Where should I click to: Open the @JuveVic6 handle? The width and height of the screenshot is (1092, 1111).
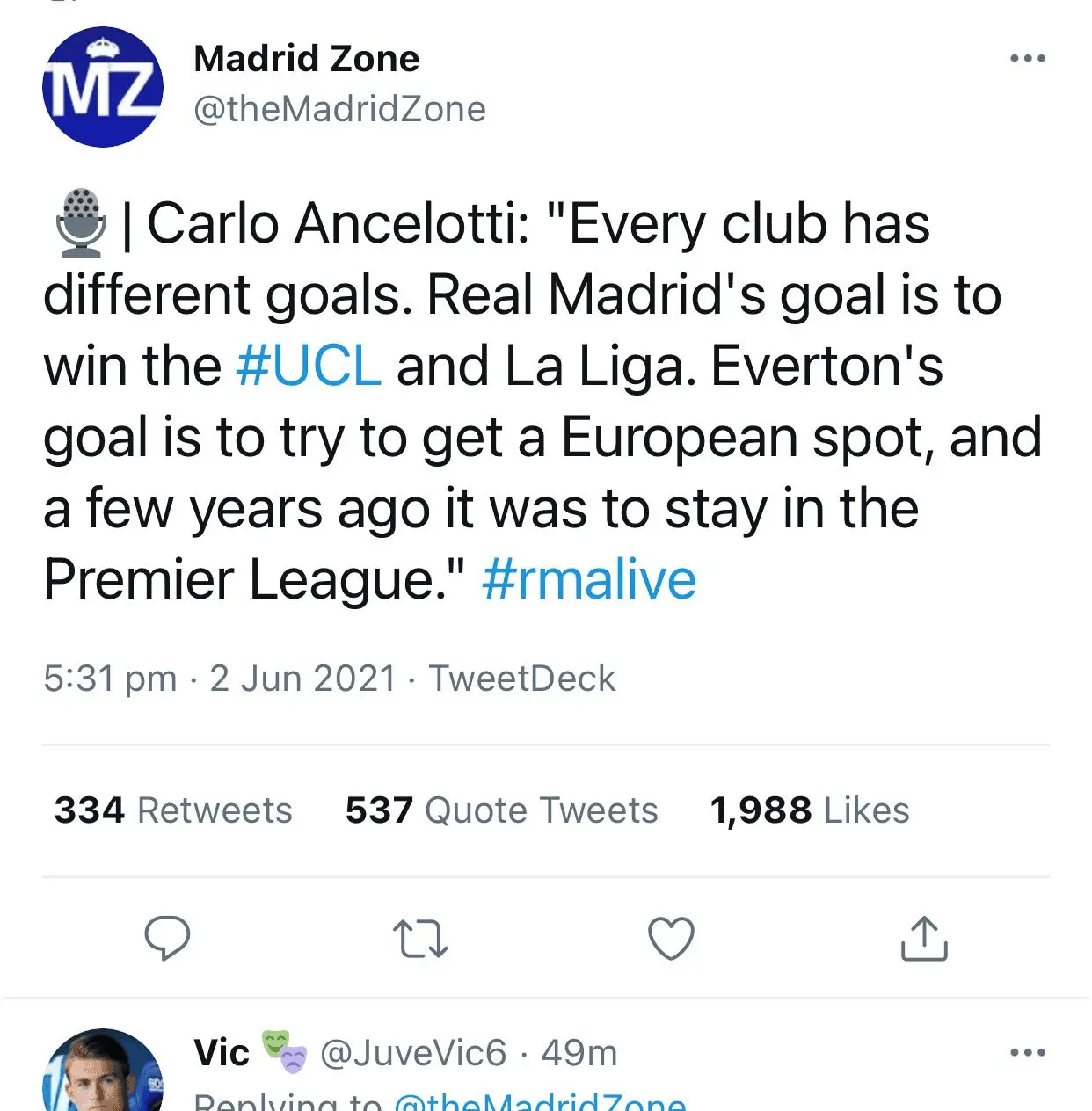point(413,1053)
